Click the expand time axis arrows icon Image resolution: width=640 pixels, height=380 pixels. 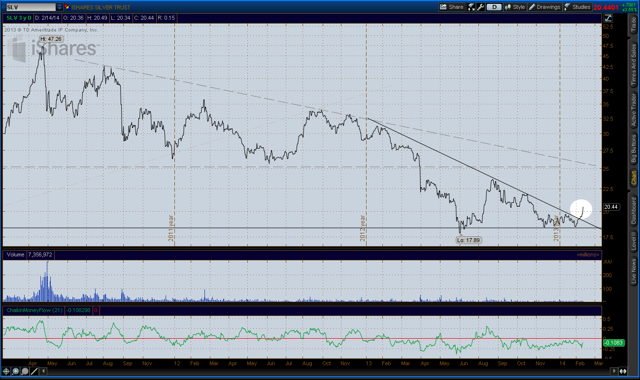(x=623, y=371)
